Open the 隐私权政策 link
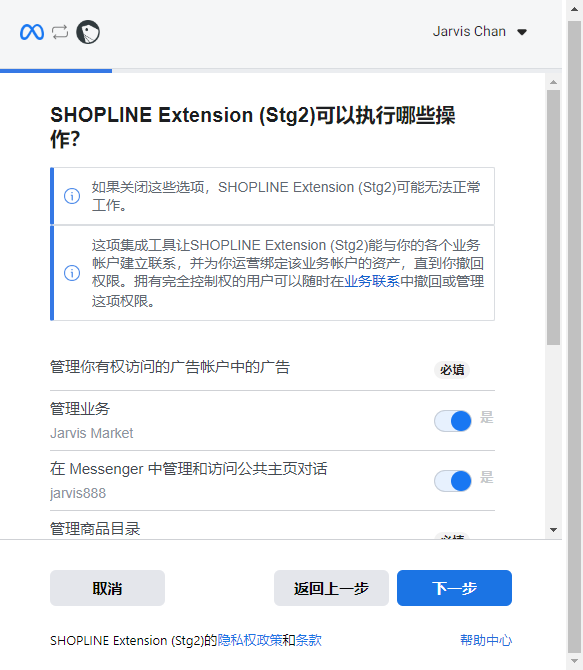This screenshot has height=670, width=583. click(250, 640)
